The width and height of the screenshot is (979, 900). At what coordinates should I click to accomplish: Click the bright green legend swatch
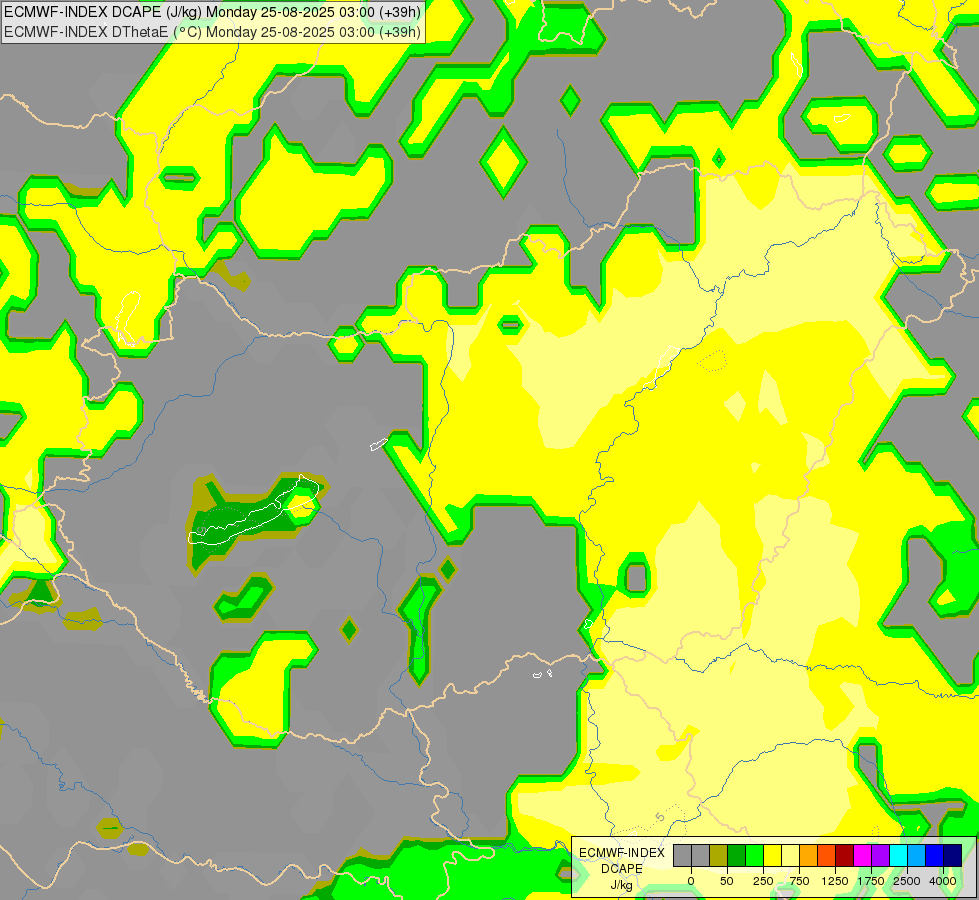tap(755, 855)
